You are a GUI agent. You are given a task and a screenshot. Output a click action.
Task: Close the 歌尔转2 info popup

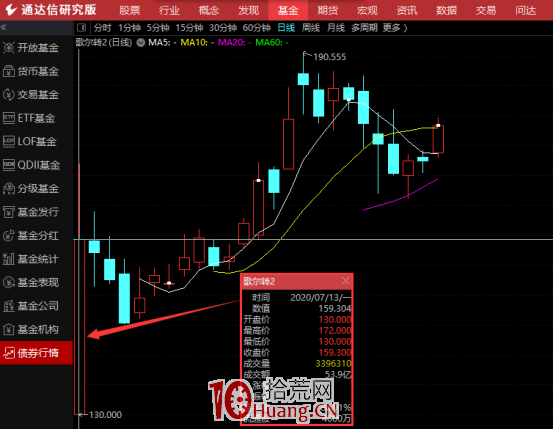346,281
